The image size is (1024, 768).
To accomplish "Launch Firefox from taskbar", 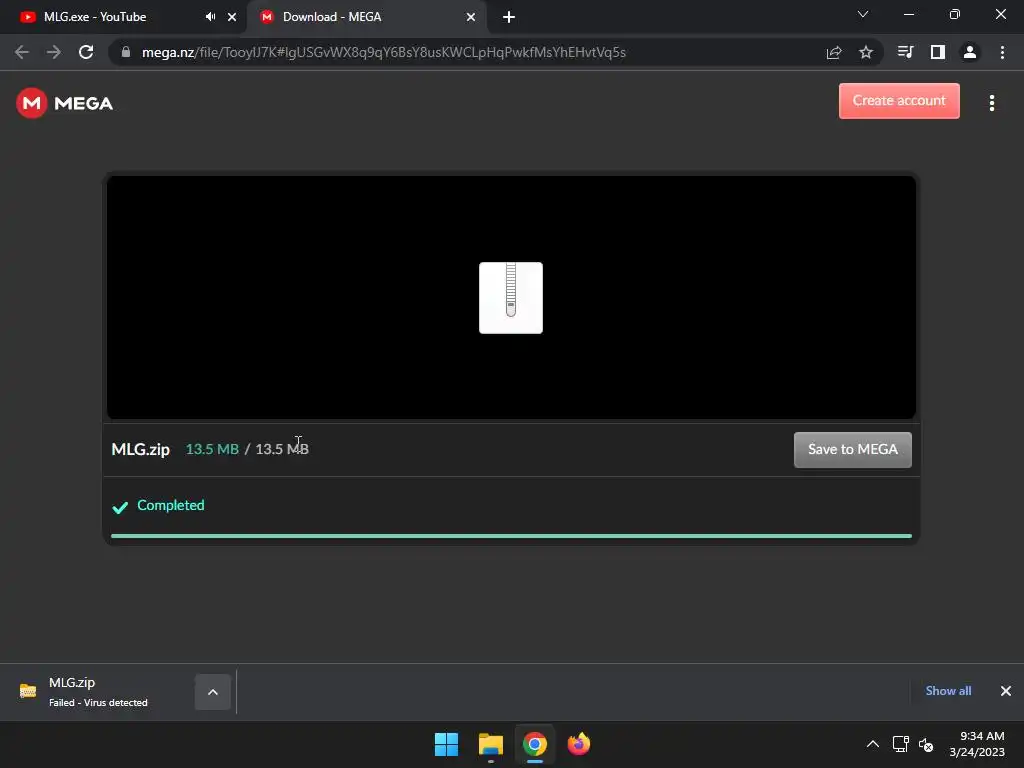I will pos(579,744).
